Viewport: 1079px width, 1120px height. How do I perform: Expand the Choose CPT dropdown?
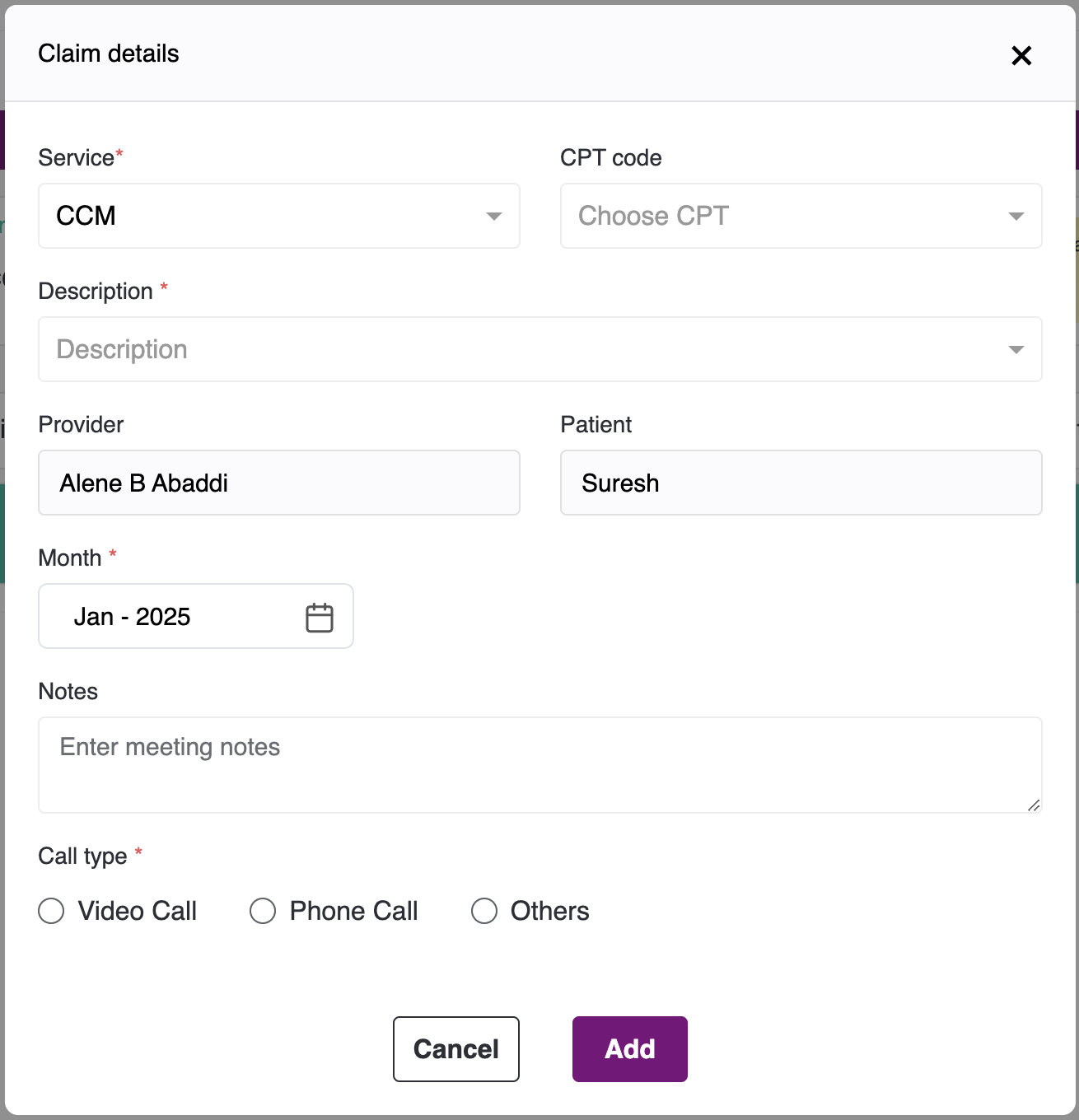tap(1016, 217)
